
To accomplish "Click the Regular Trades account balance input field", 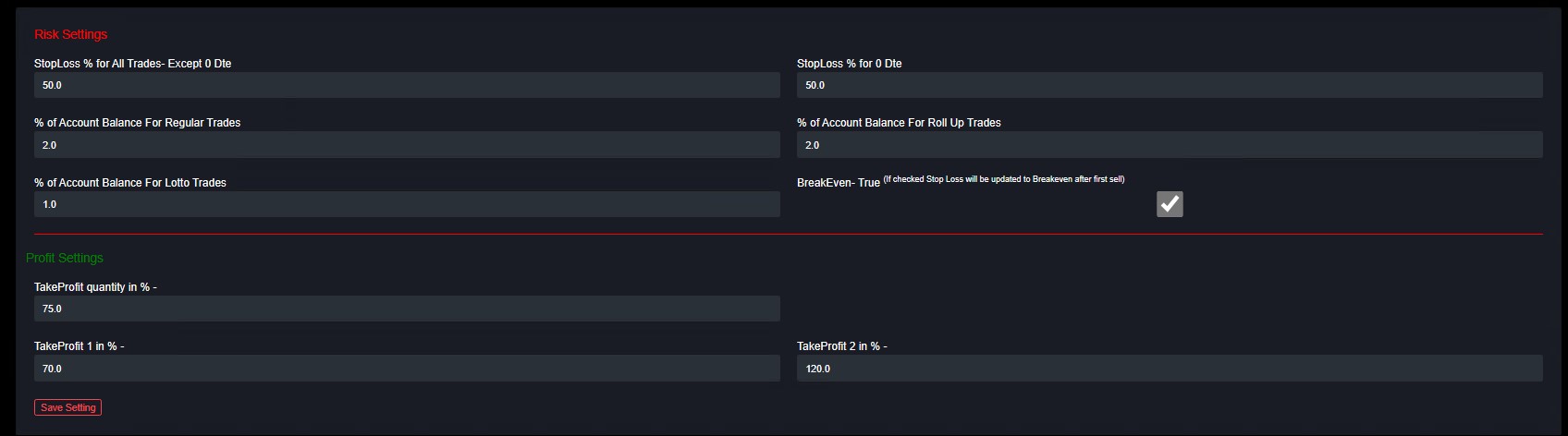I will (x=407, y=145).
